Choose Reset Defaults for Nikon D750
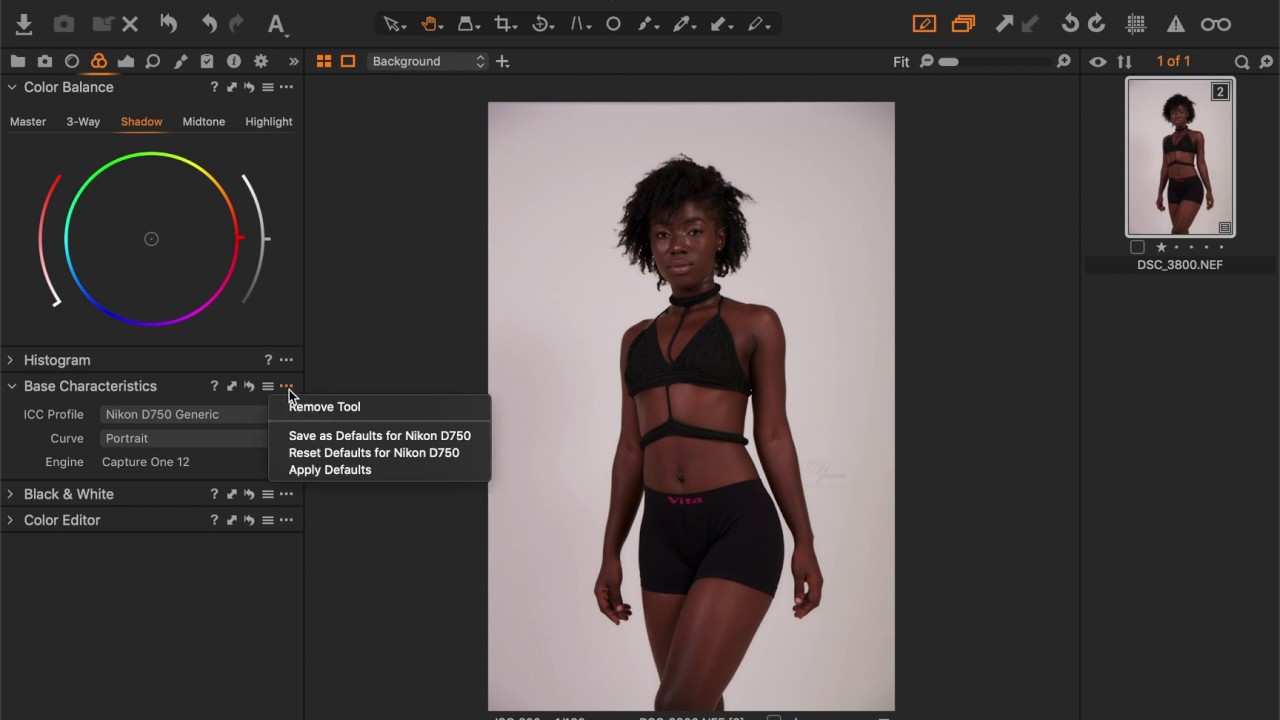Image resolution: width=1280 pixels, height=720 pixels. coord(374,453)
